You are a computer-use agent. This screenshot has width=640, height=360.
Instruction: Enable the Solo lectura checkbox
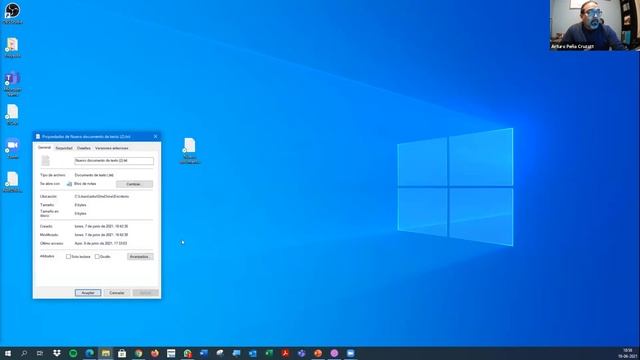click(68, 257)
